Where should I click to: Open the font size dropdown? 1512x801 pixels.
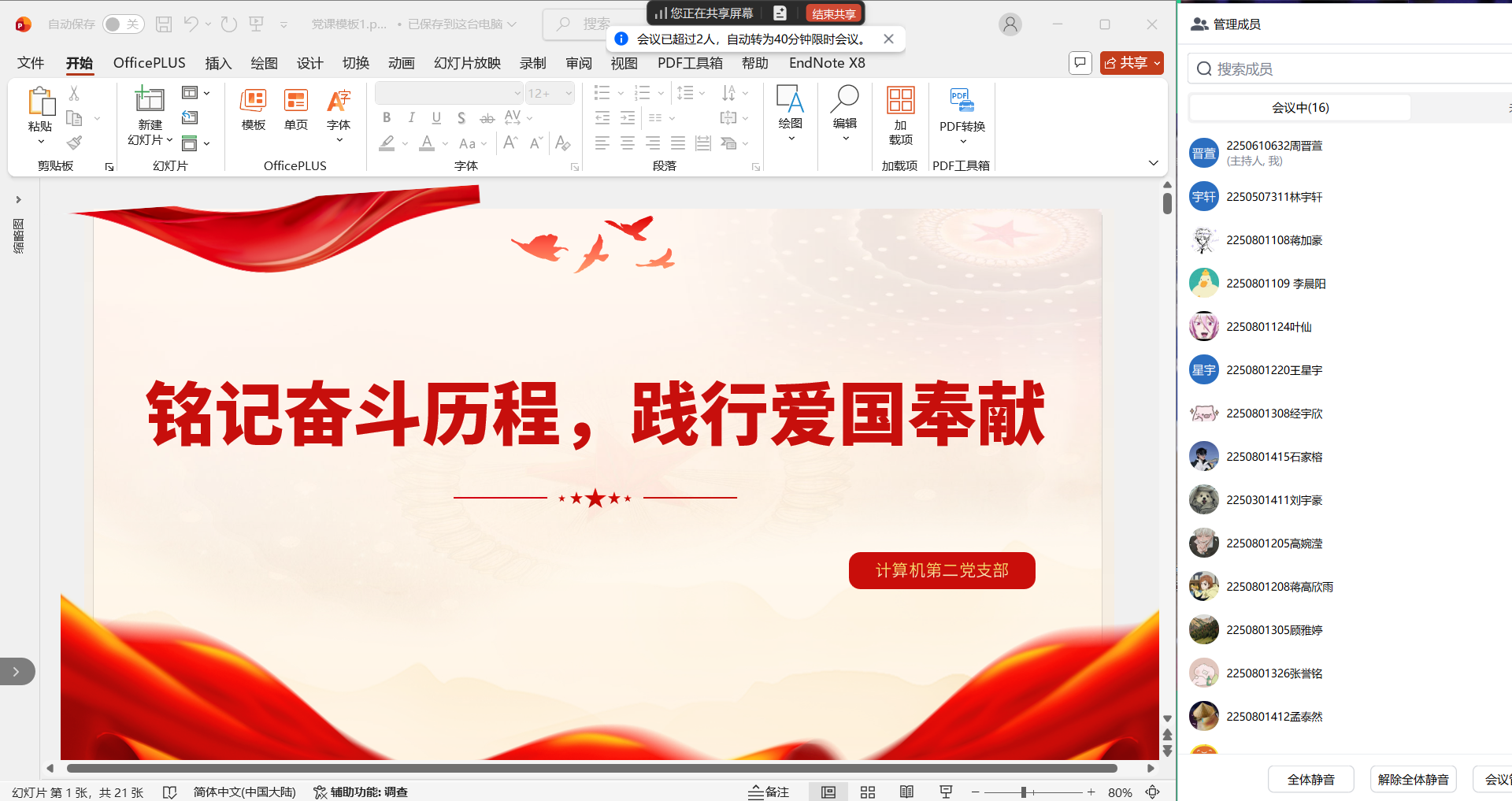[569, 93]
